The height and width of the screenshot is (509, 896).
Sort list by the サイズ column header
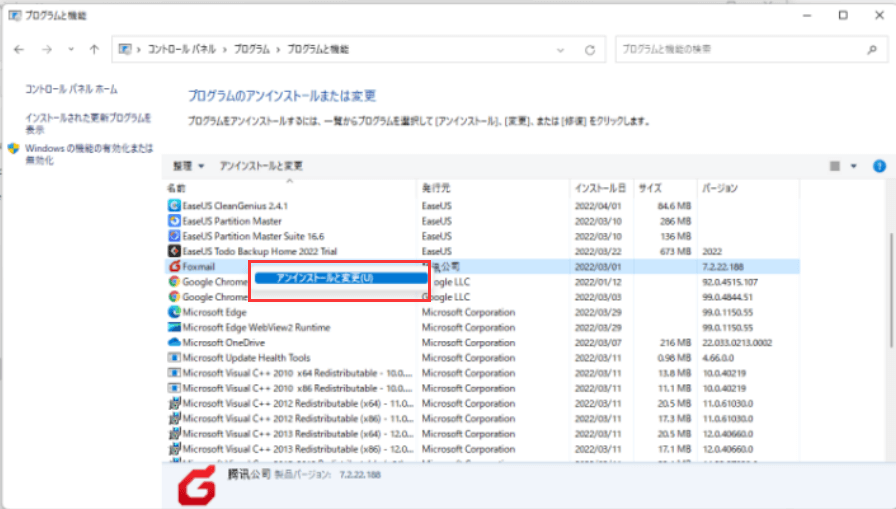click(x=650, y=188)
